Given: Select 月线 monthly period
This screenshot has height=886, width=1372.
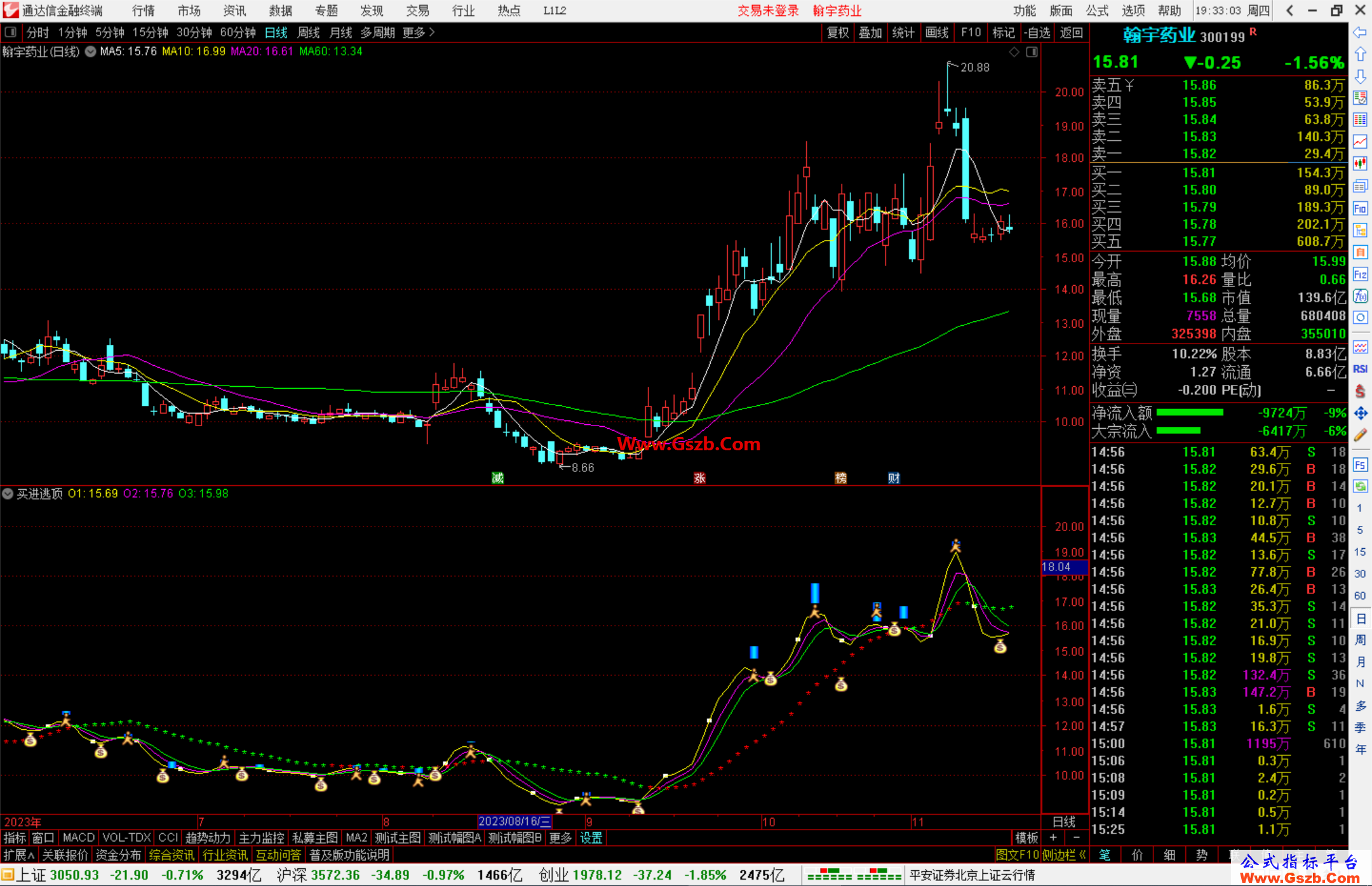Looking at the screenshot, I should point(341,32).
